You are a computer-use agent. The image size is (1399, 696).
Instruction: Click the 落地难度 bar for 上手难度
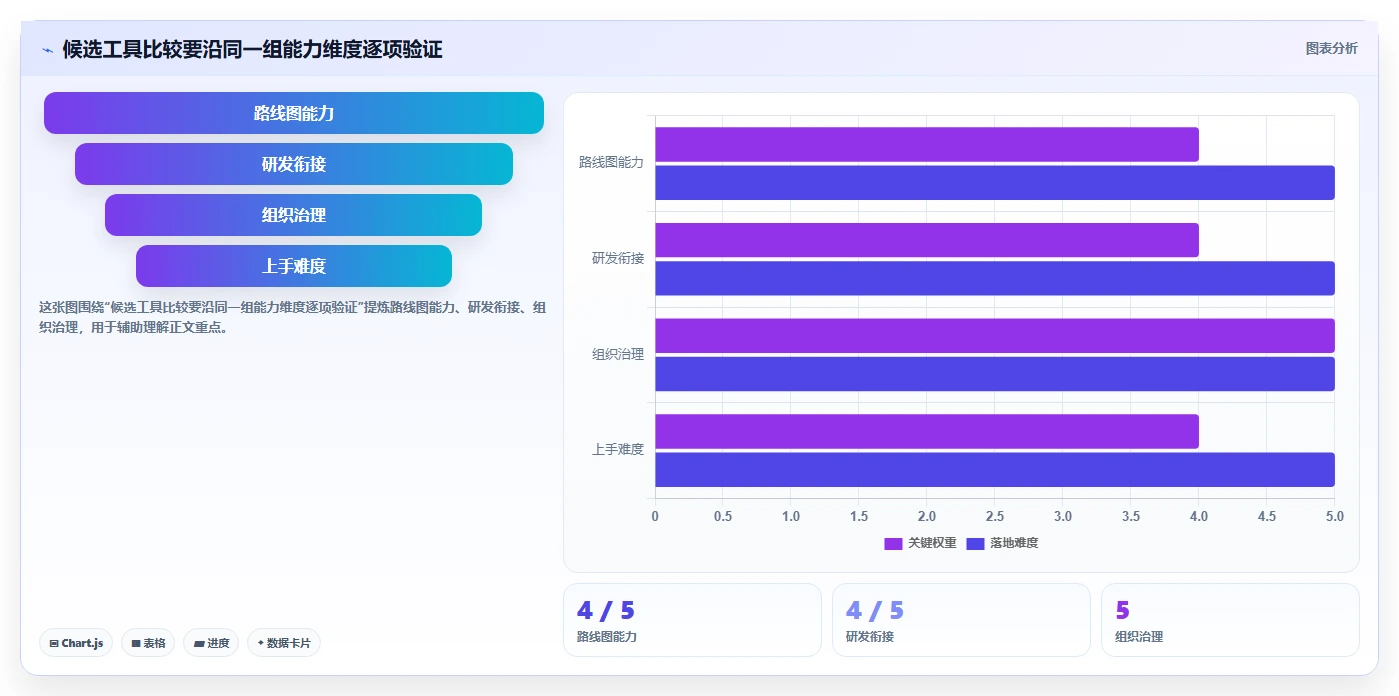(x=995, y=470)
